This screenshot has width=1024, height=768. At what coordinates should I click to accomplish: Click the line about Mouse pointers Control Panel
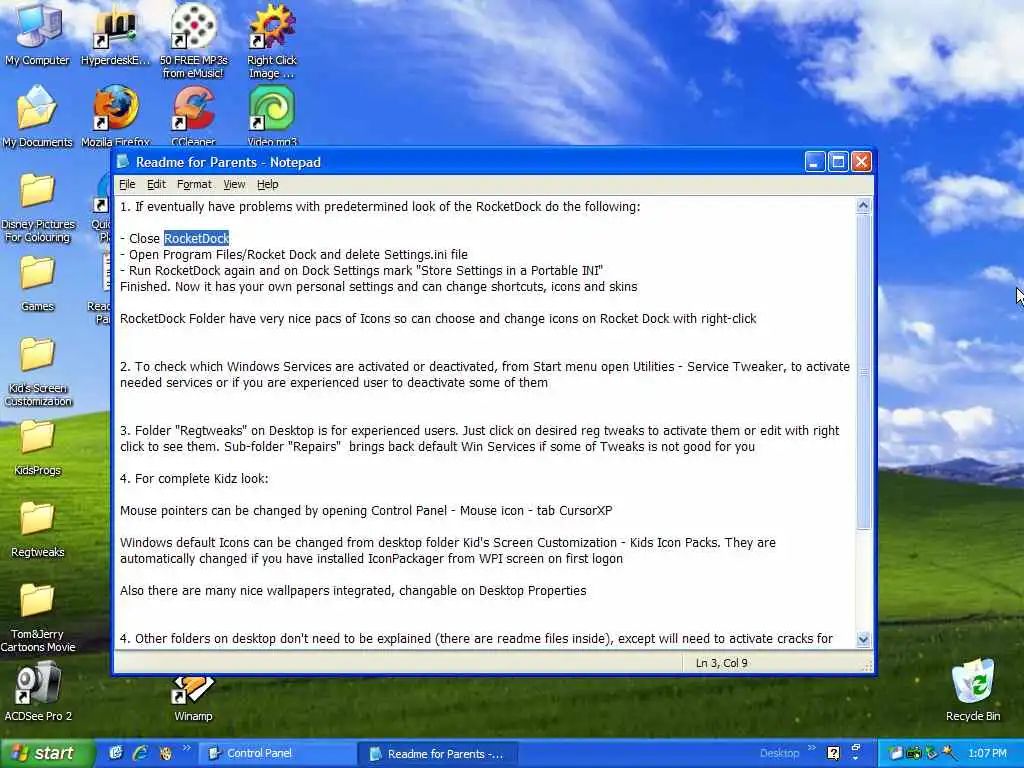(366, 511)
